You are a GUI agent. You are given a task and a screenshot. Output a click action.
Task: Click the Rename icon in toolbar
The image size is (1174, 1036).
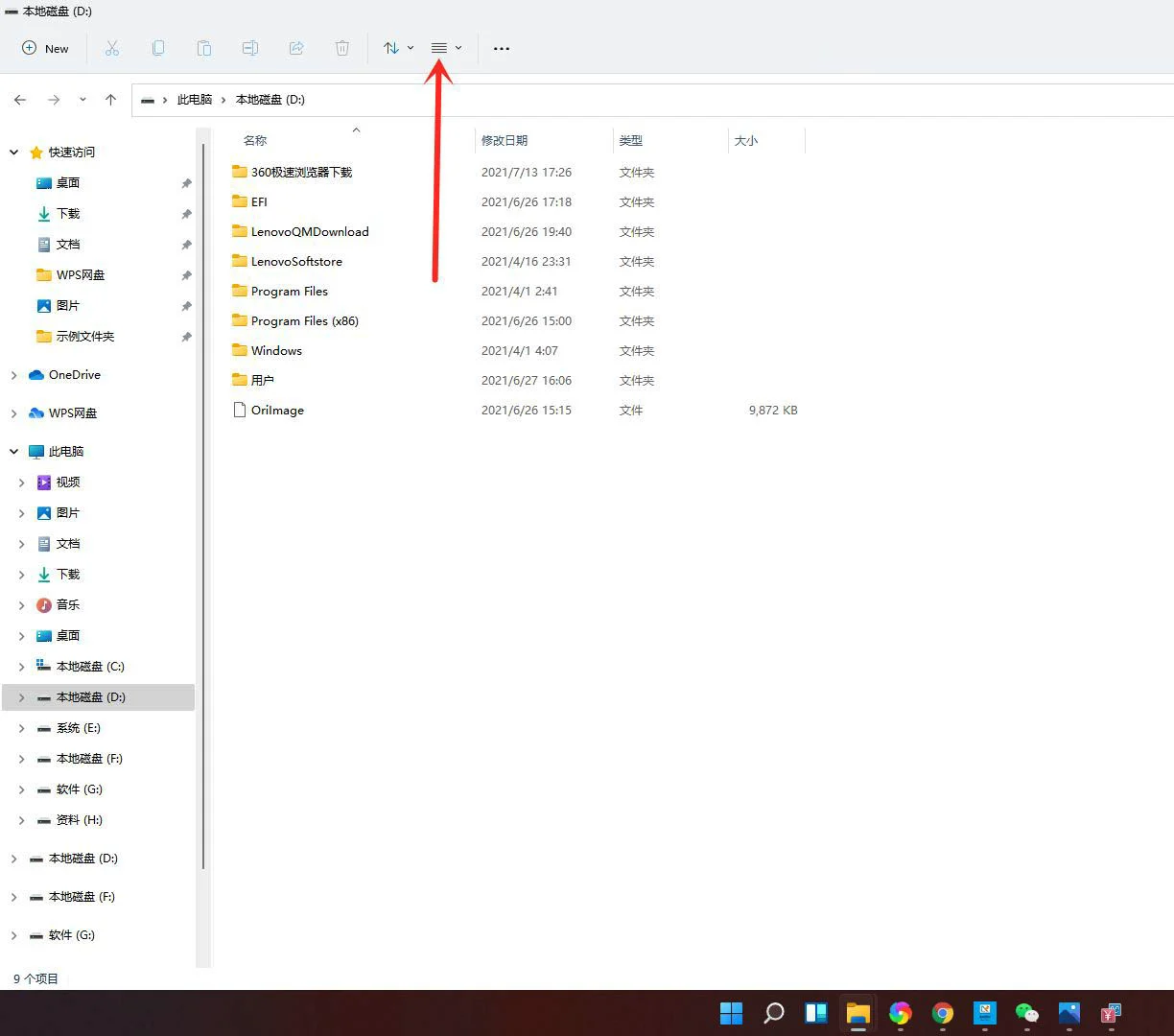[x=250, y=48]
